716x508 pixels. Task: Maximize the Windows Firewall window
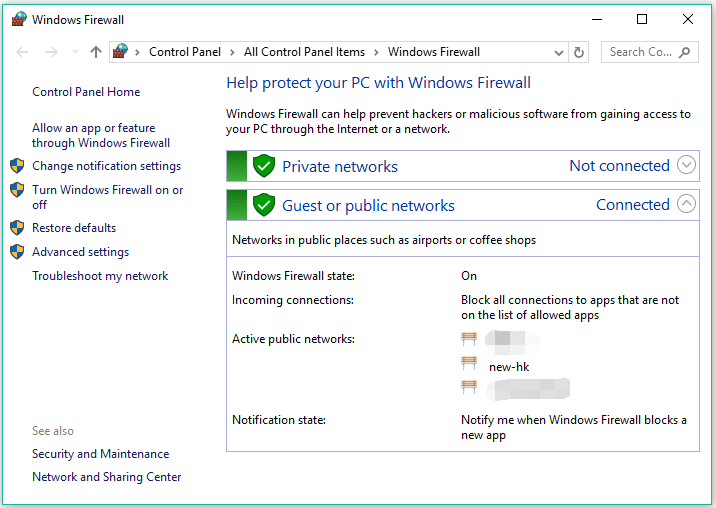[x=642, y=19]
